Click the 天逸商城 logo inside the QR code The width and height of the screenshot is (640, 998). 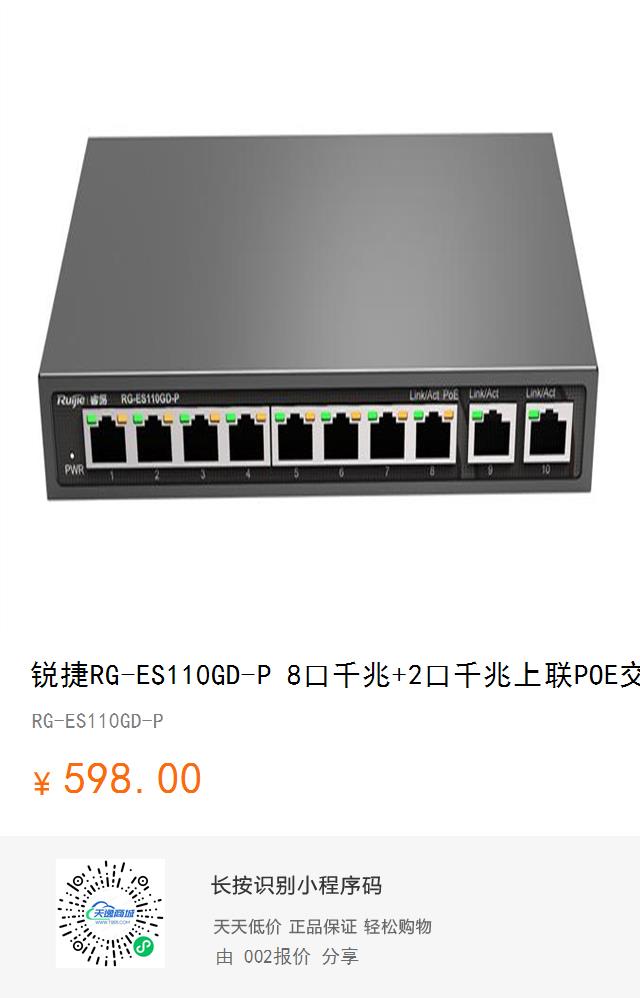coord(110,914)
